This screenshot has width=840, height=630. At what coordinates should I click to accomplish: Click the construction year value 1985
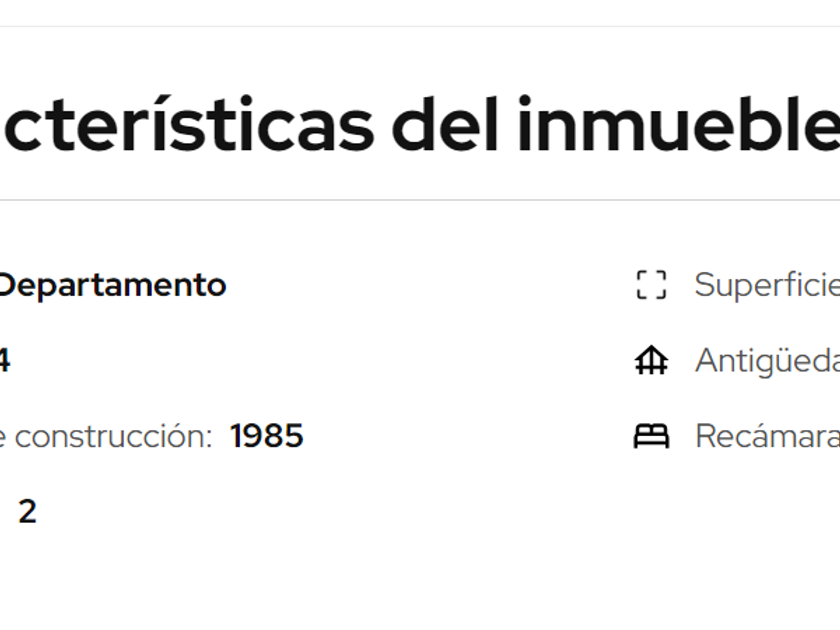click(x=266, y=436)
